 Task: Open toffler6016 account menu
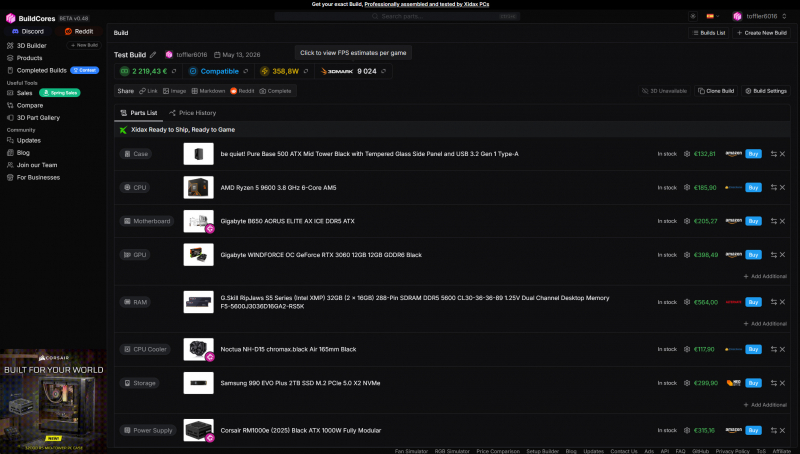[760, 16]
